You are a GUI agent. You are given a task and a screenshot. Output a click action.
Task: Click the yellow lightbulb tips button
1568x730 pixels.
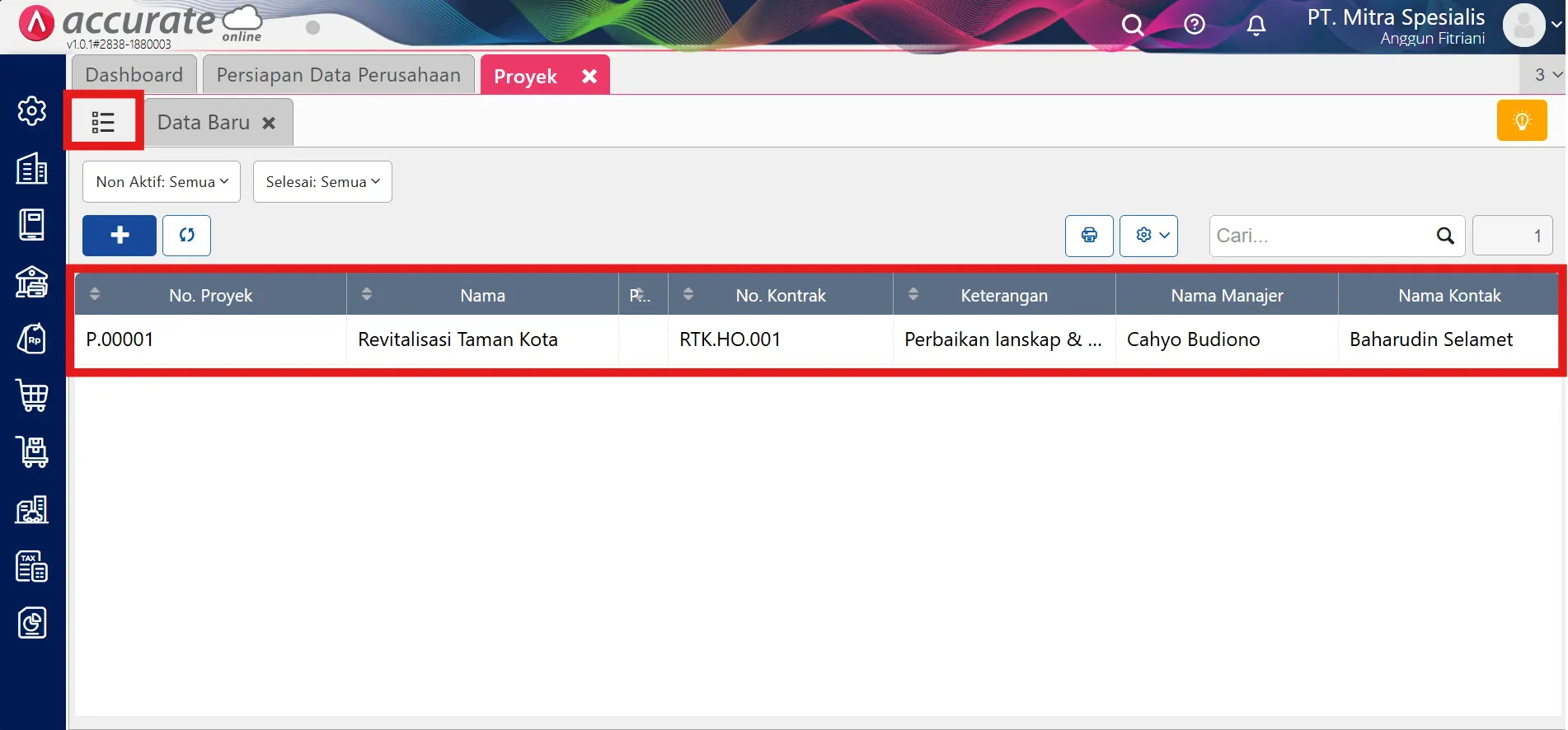(1522, 120)
